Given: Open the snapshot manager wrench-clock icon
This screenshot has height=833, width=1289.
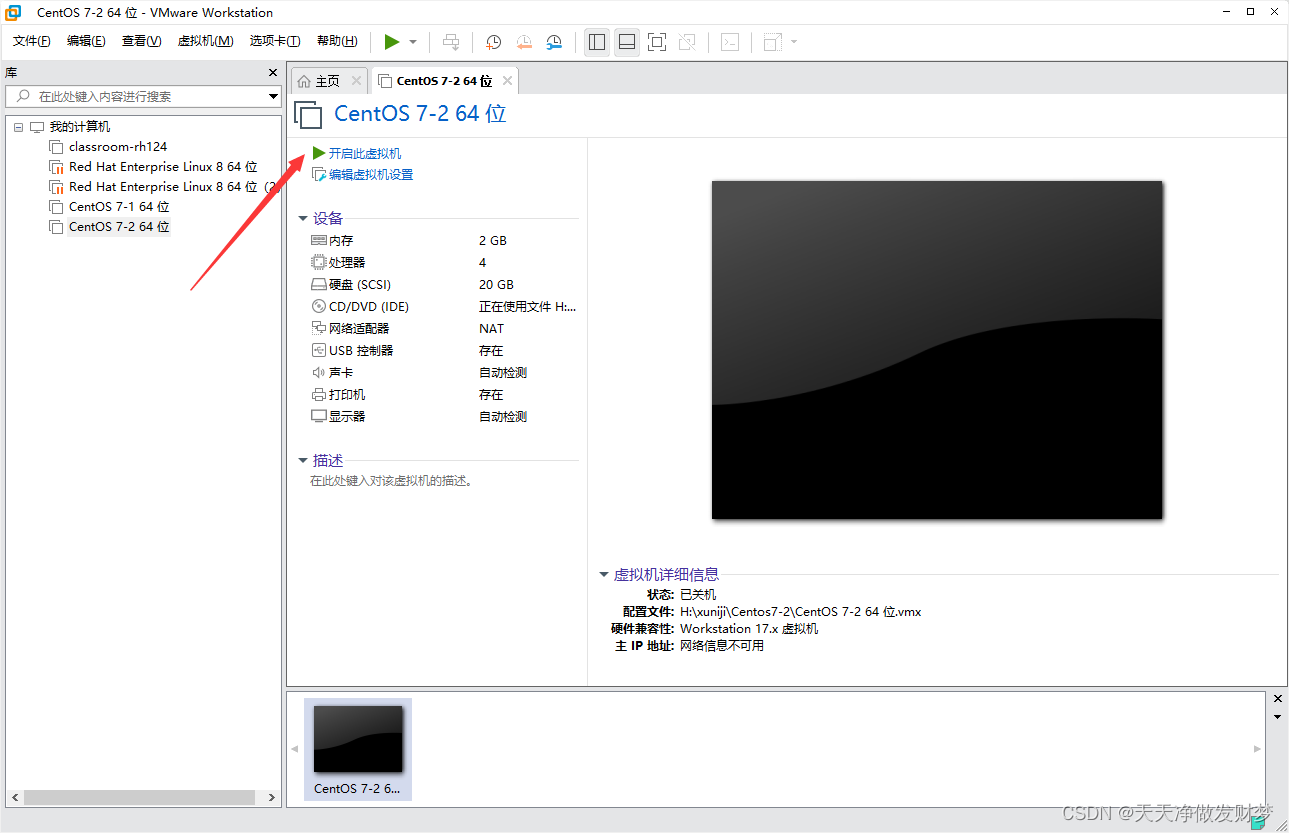Looking at the screenshot, I should tap(554, 42).
